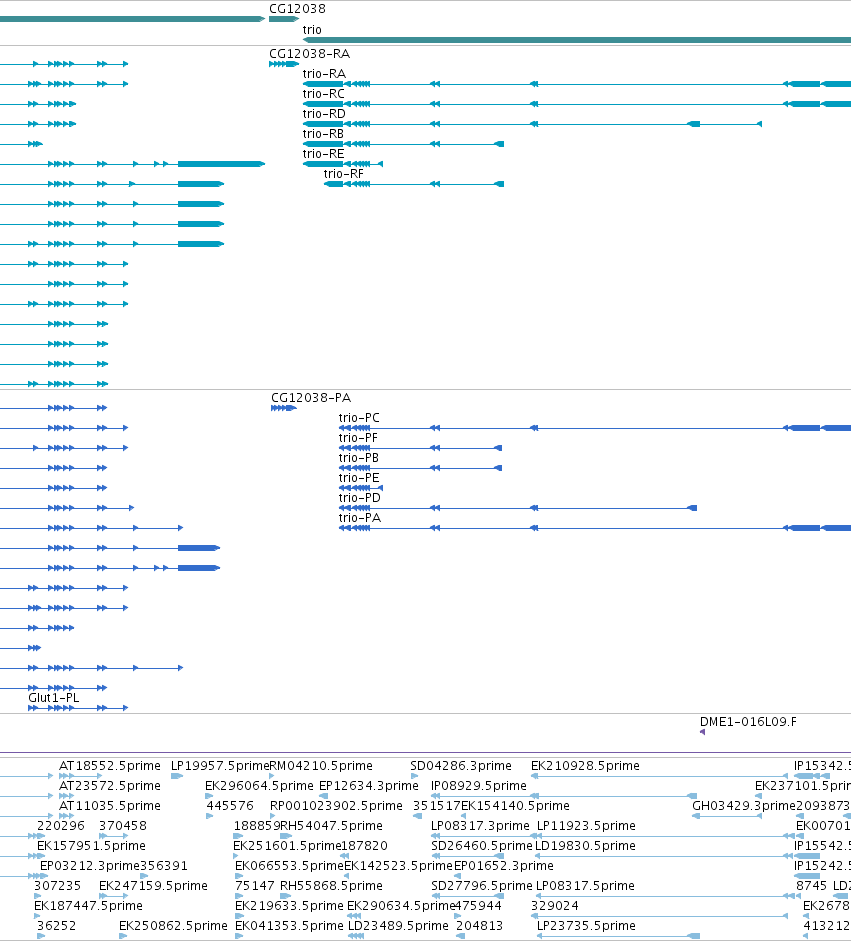The width and height of the screenshot is (851, 941).
Task: Select the 445576 alignment label
Action: pos(230,805)
